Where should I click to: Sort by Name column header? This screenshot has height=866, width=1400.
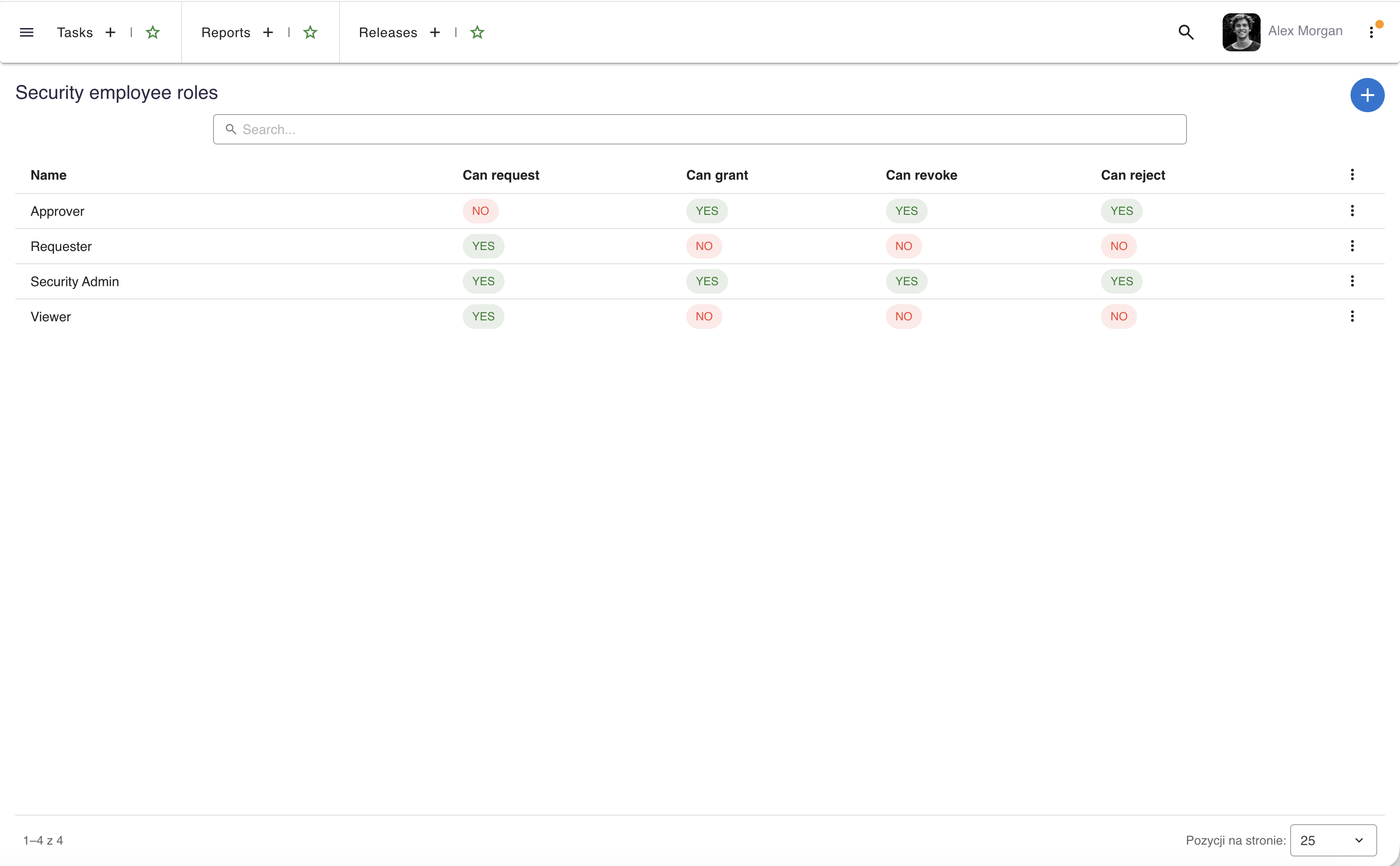(49, 175)
